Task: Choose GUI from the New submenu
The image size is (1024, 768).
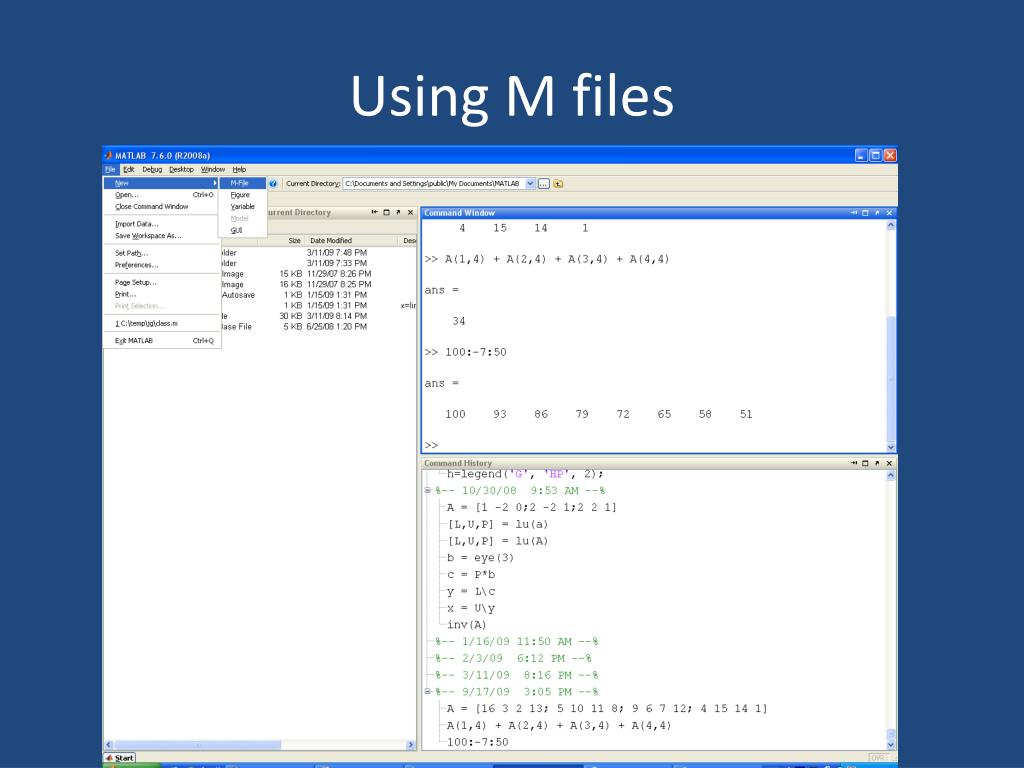Action: click(x=242, y=231)
